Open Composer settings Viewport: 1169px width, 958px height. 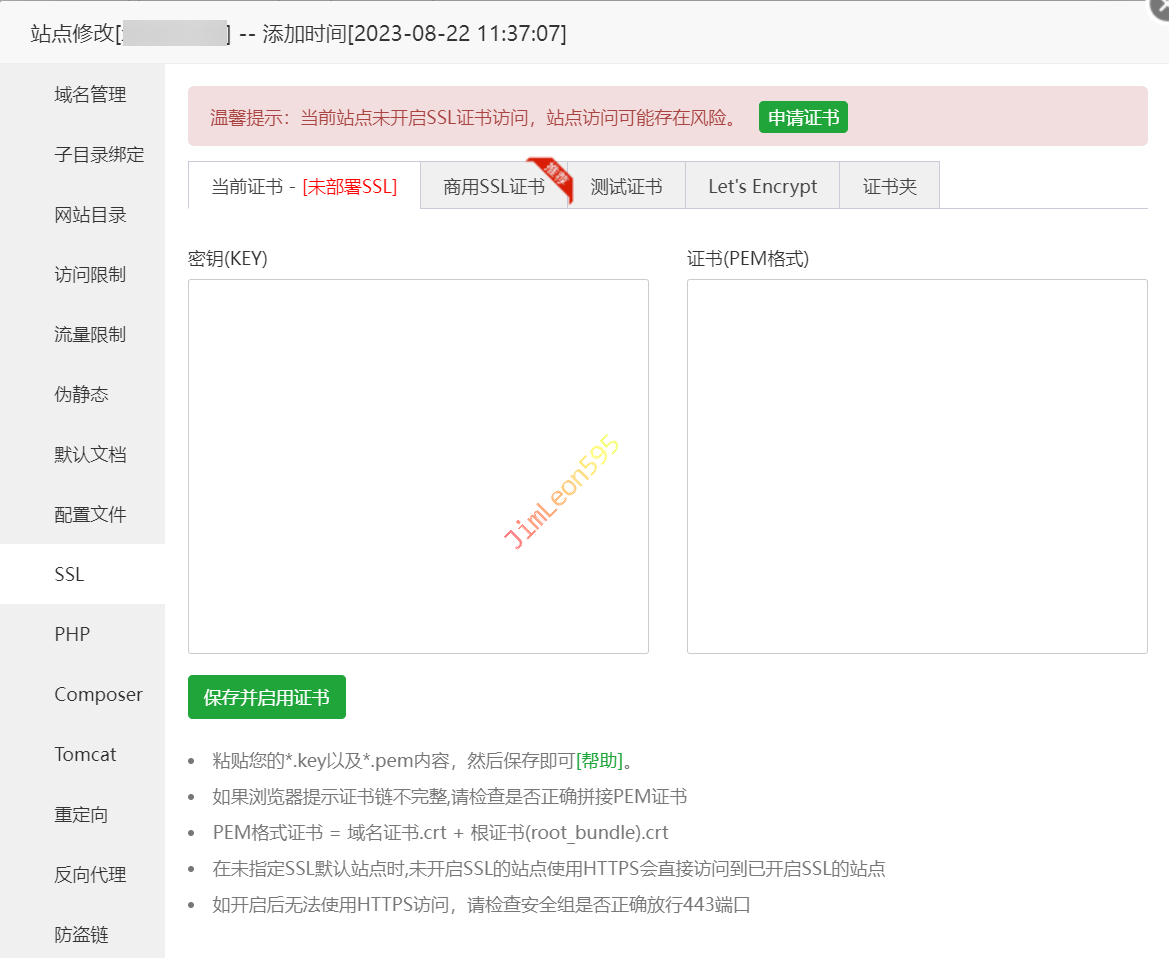(98, 695)
